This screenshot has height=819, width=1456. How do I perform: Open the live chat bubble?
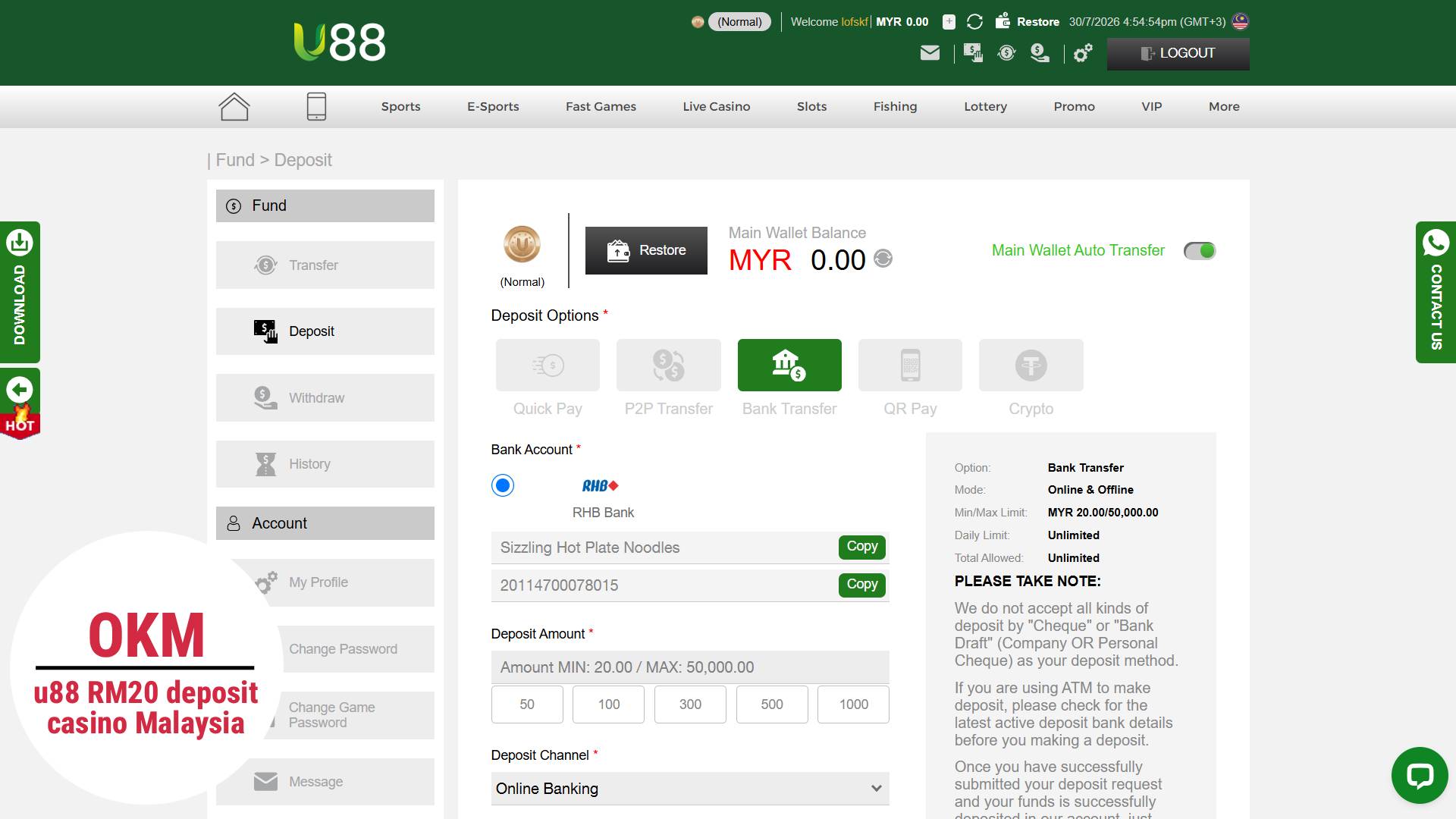tap(1420, 775)
